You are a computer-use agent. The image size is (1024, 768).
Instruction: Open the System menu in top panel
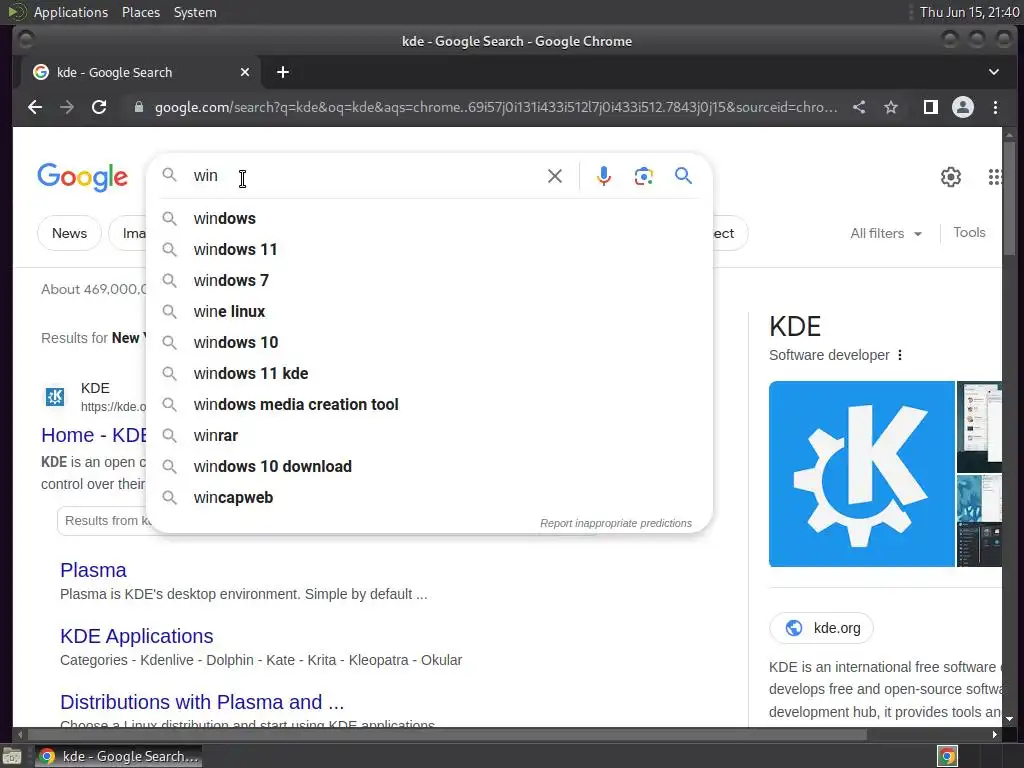[x=195, y=12]
